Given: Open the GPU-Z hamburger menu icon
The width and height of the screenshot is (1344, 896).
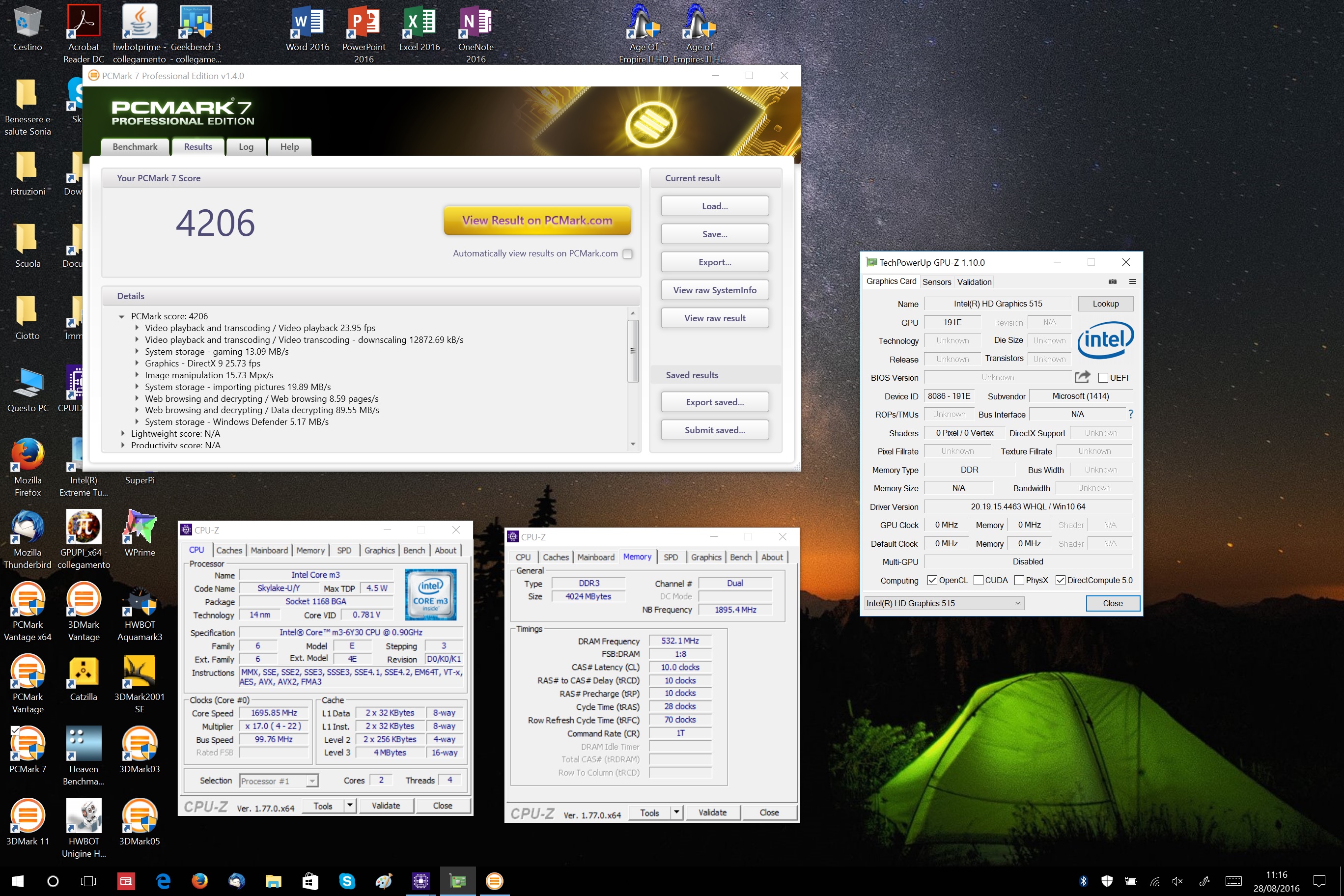Looking at the screenshot, I should (x=1132, y=281).
